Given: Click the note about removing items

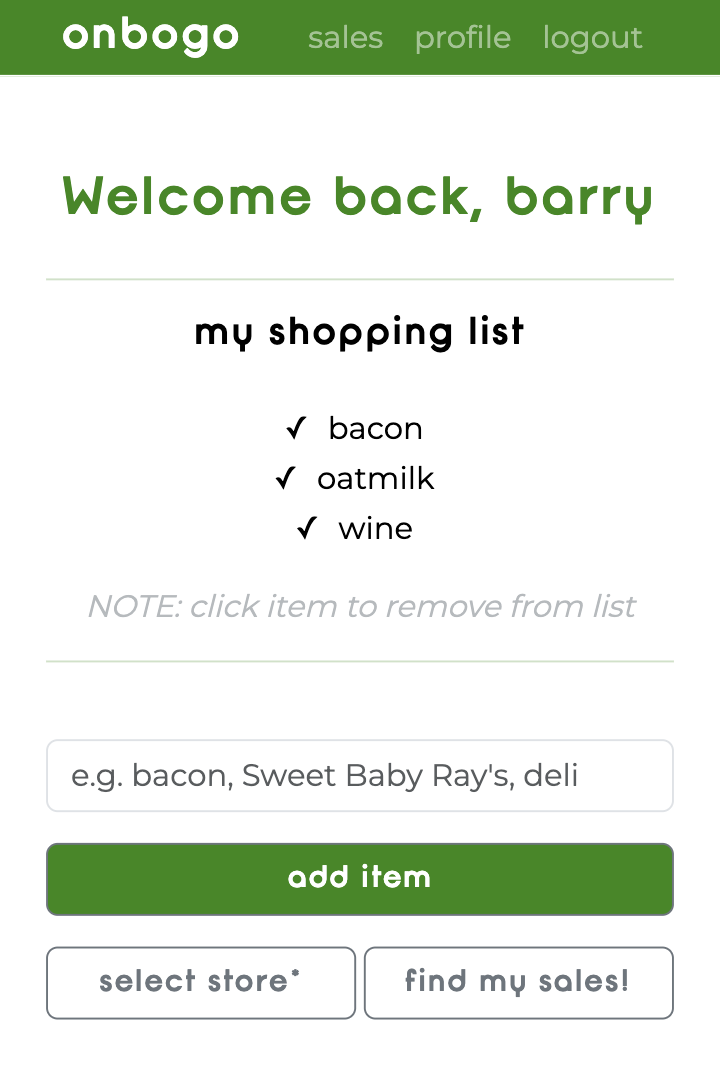Looking at the screenshot, I should point(360,606).
